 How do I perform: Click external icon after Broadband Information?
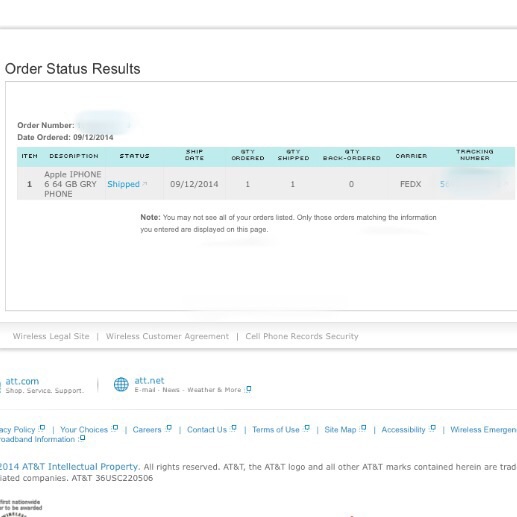(82, 438)
